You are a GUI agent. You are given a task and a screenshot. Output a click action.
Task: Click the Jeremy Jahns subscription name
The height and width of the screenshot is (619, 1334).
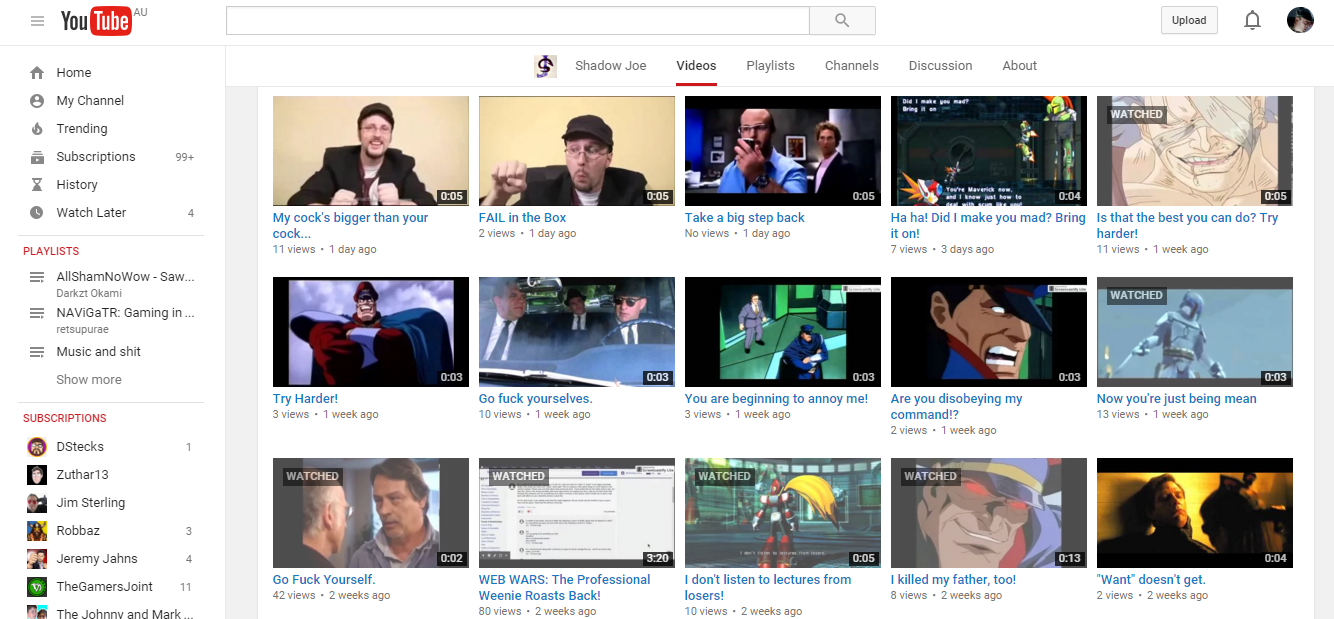(97, 559)
